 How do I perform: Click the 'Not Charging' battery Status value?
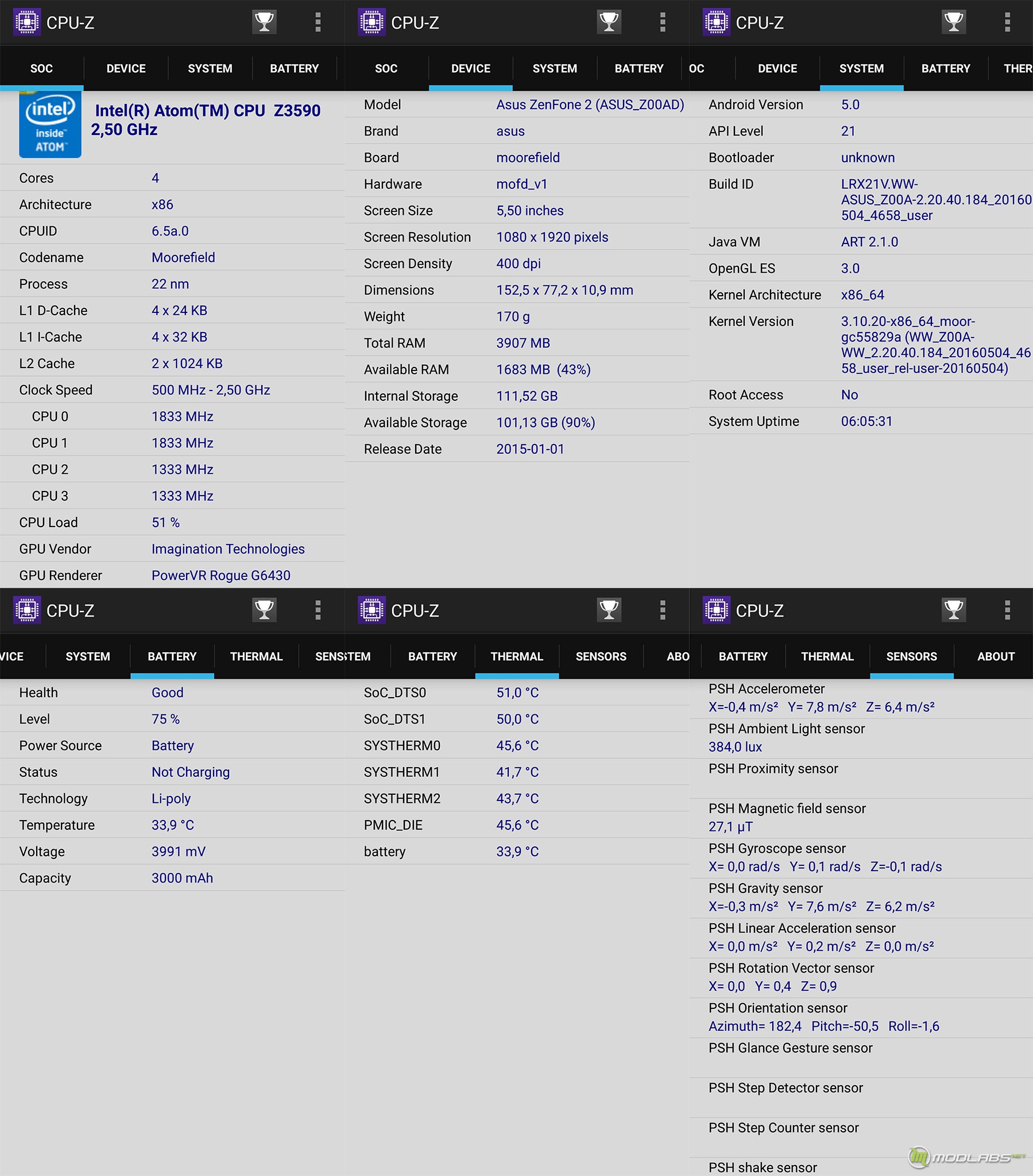click(191, 772)
